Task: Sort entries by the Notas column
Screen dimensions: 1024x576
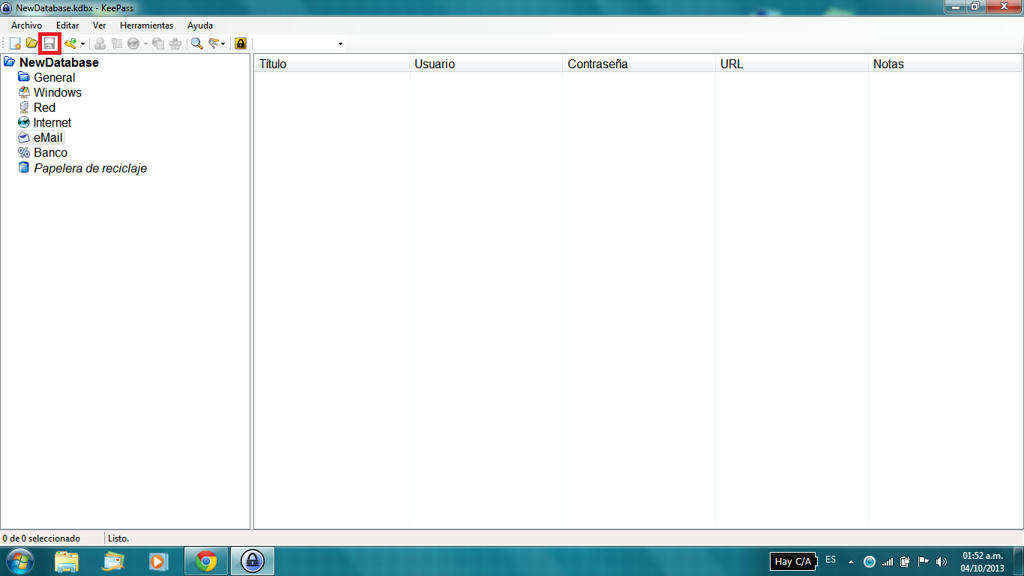Action: coord(945,64)
